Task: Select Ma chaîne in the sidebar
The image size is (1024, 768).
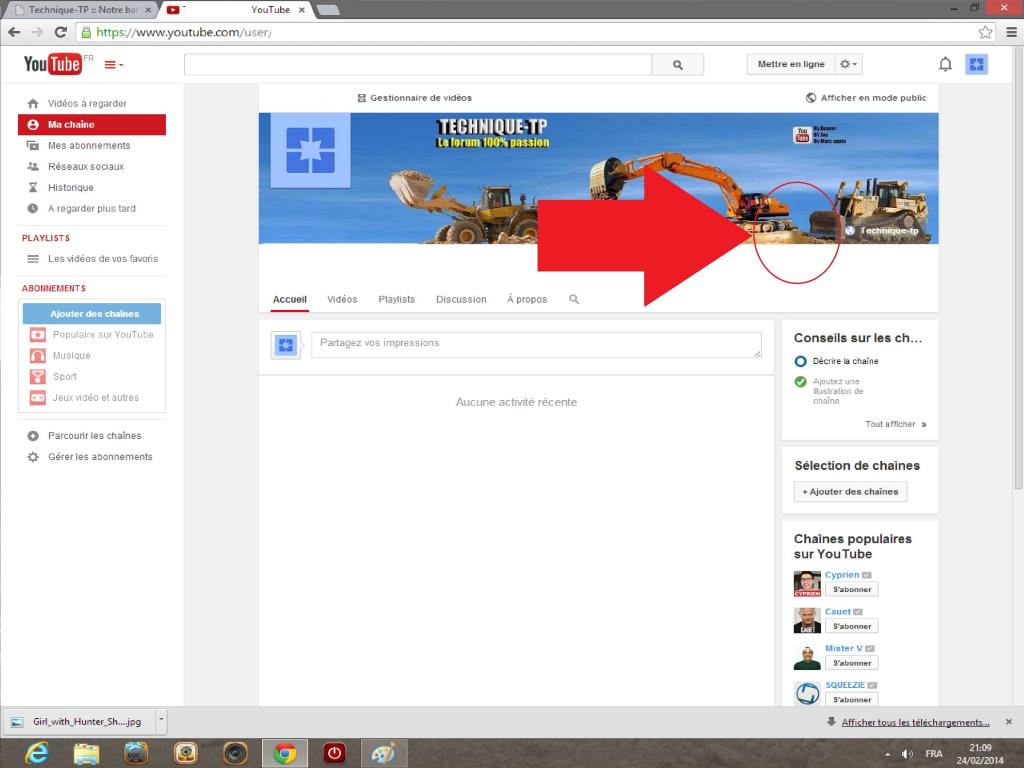Action: (x=91, y=125)
